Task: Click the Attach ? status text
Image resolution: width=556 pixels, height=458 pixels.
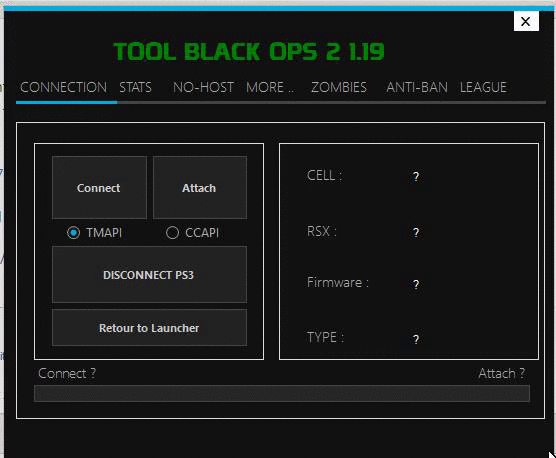Action: pyautogui.click(x=501, y=373)
